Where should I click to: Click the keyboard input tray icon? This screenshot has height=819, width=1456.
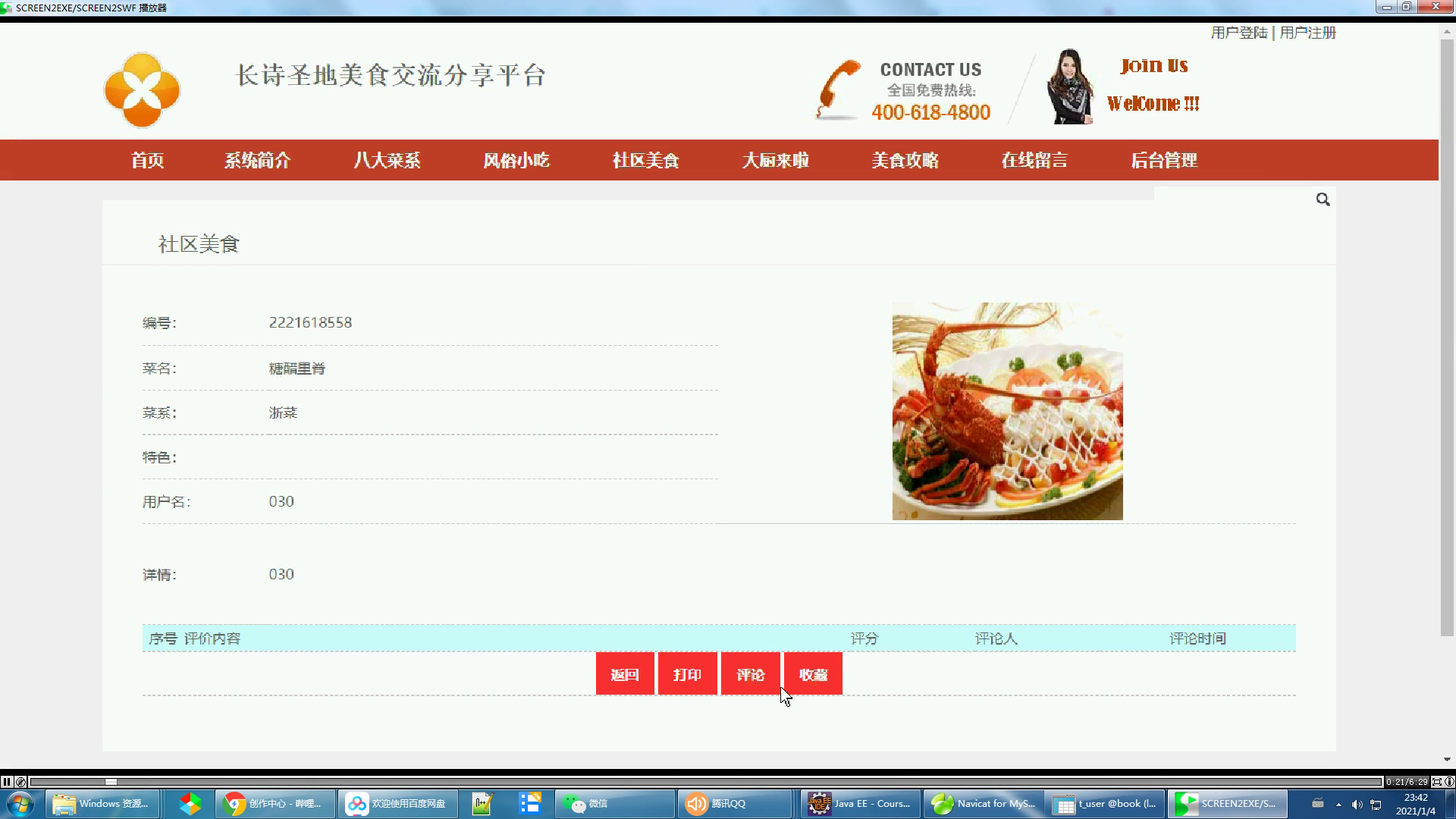[1318, 804]
